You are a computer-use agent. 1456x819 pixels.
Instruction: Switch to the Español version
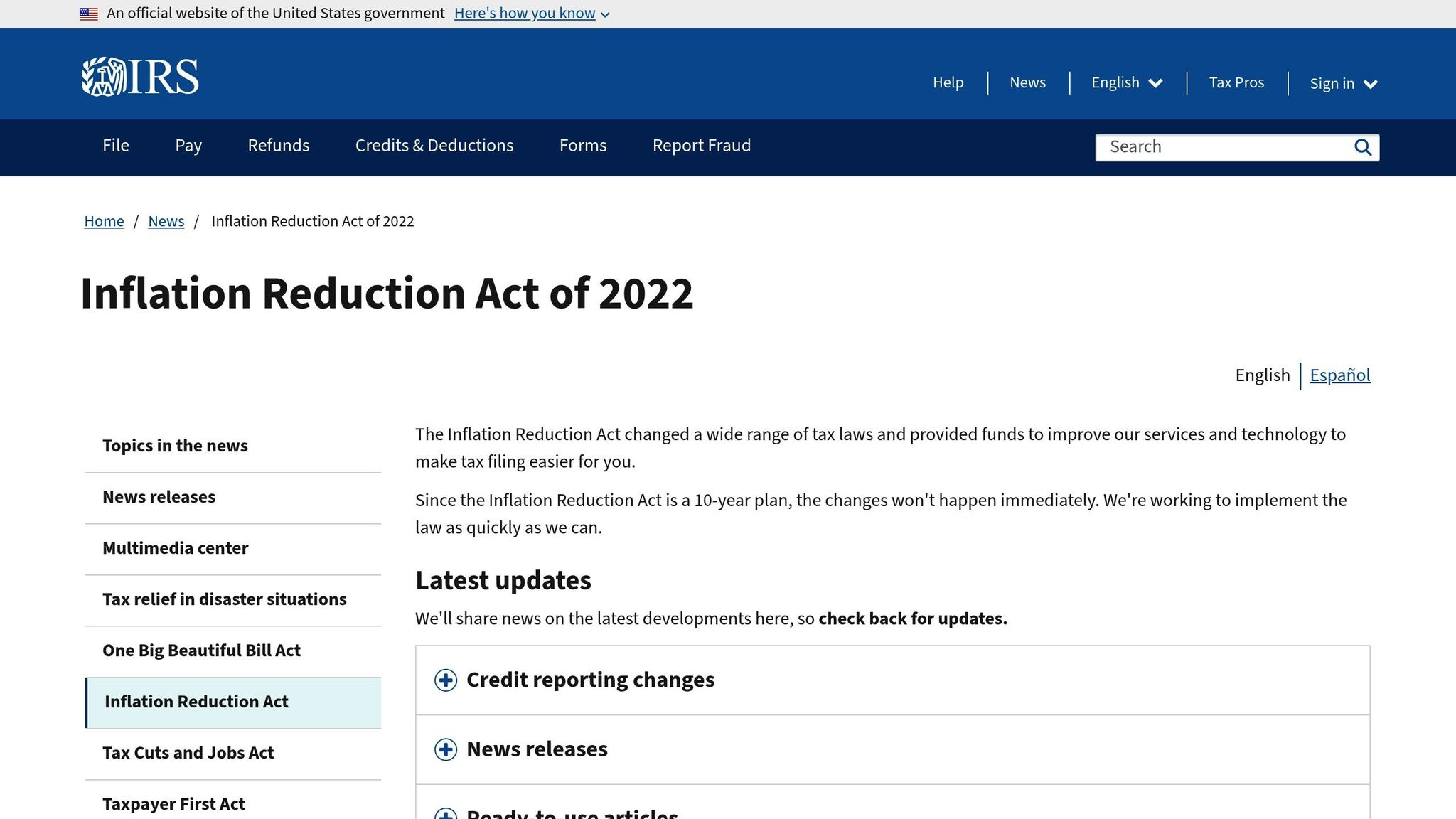pyautogui.click(x=1339, y=375)
